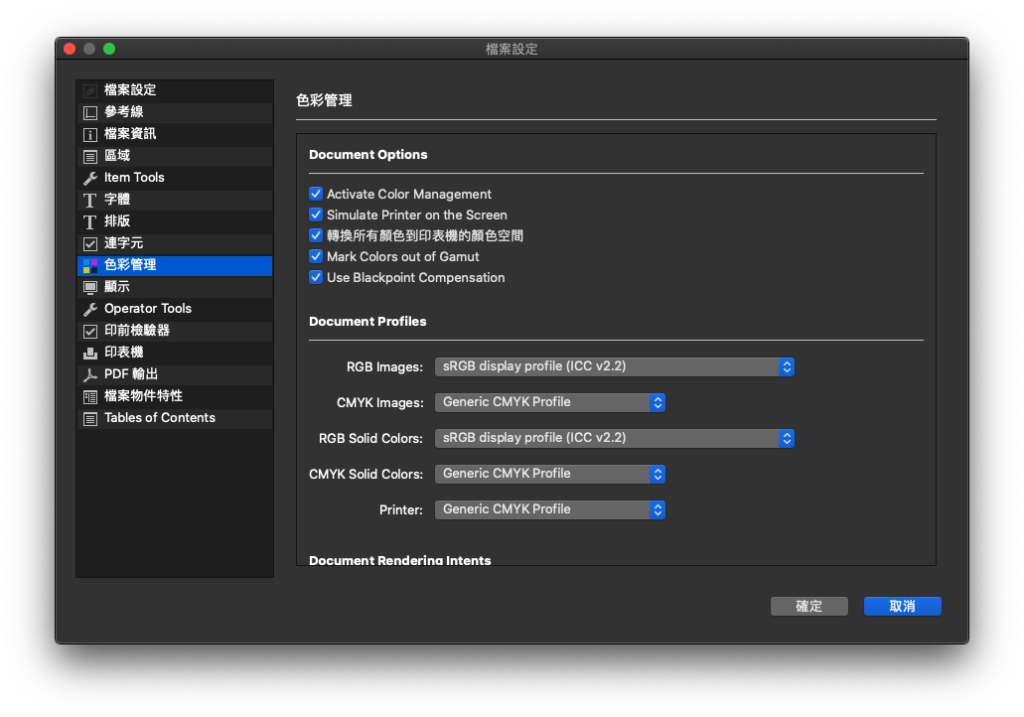Screen dimensions: 1024x717
Task: Click the 檔案設定 window title text
Action: coord(511,49)
